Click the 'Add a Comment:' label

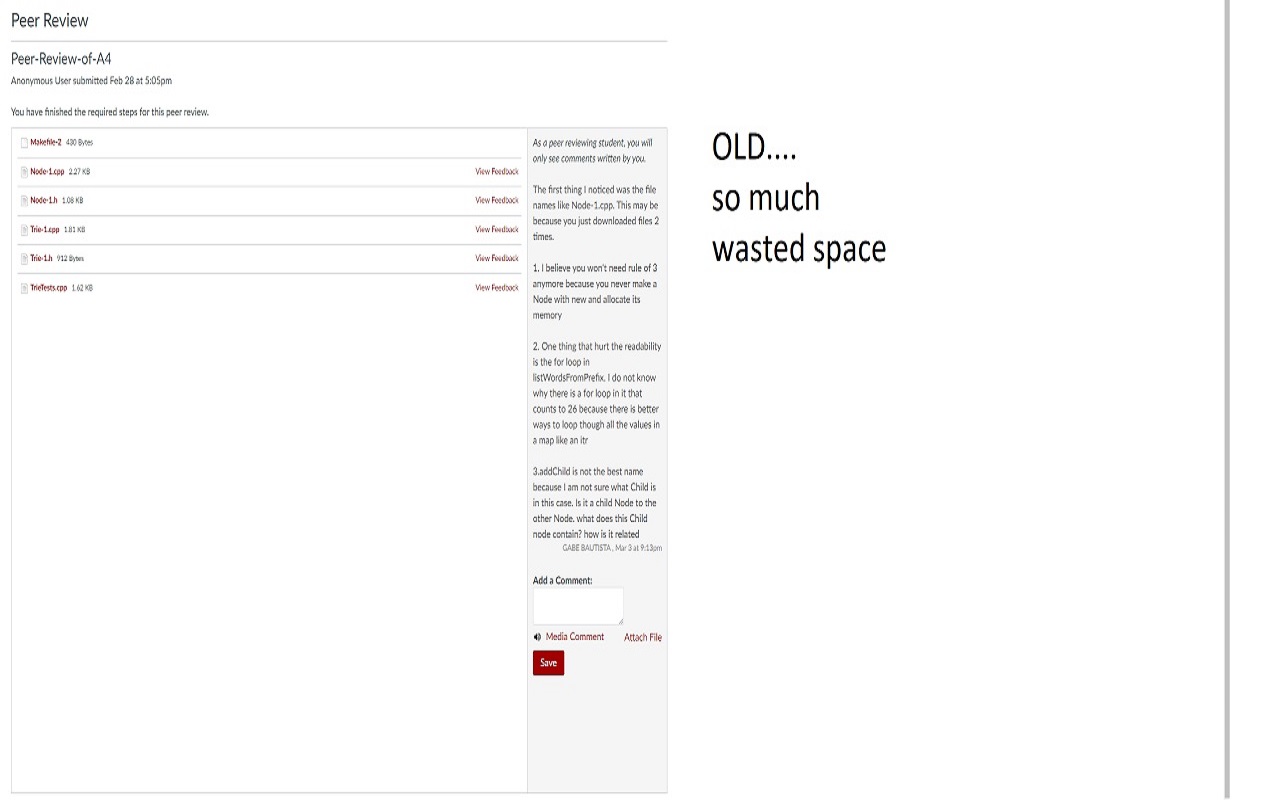click(x=562, y=580)
